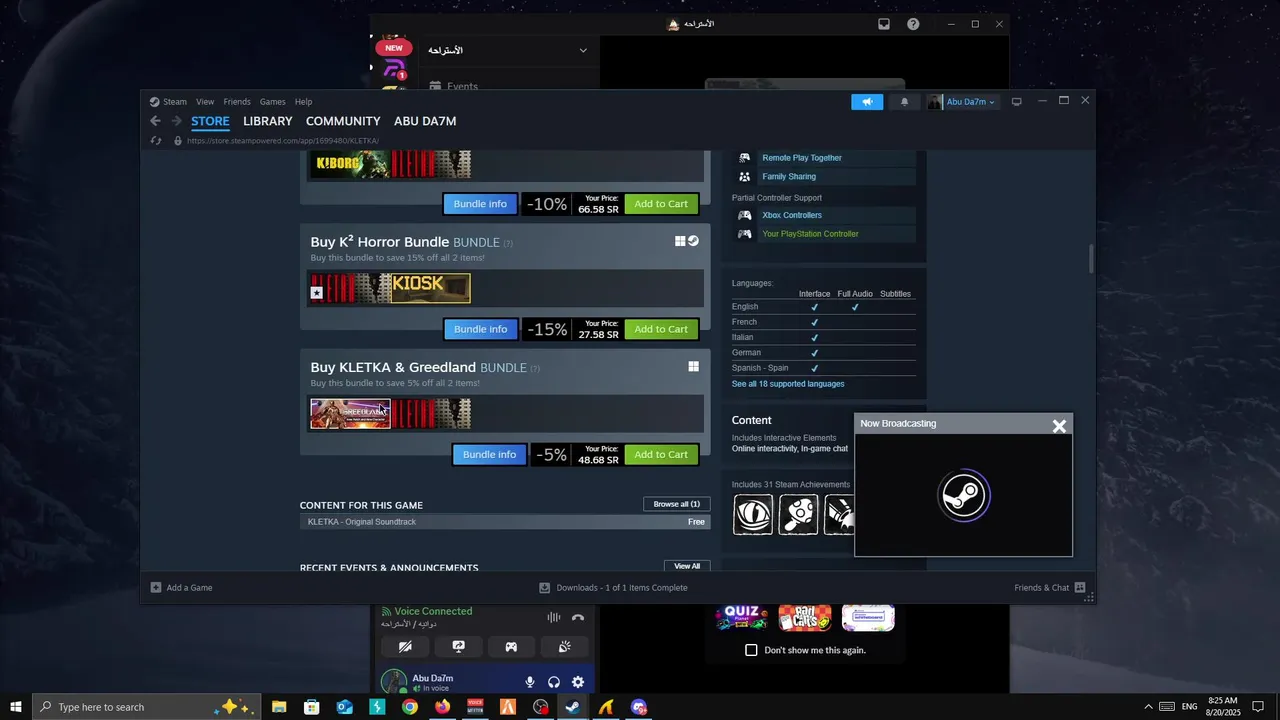The height and width of the screenshot is (720, 1280).
Task: Click the Steam store page scrollbar
Action: [1091, 258]
